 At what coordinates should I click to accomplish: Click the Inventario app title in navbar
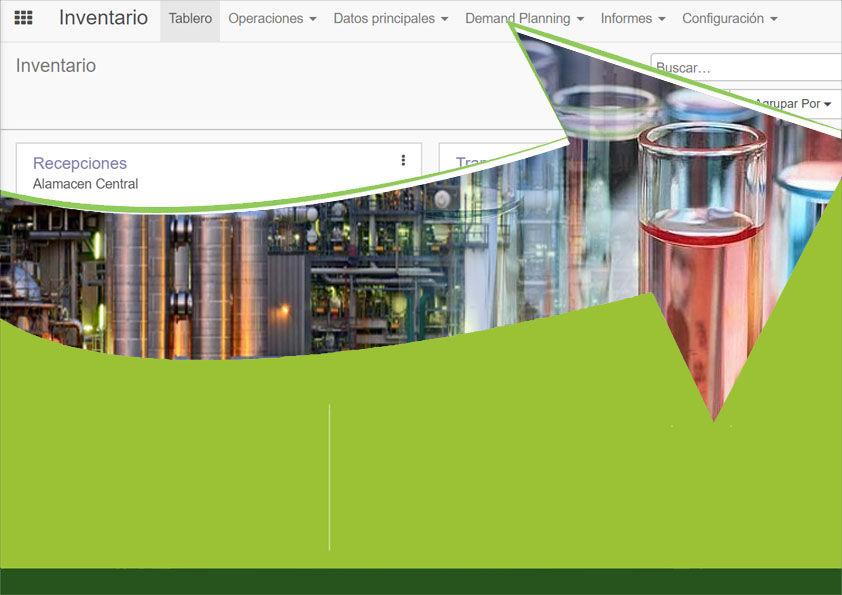tap(103, 18)
